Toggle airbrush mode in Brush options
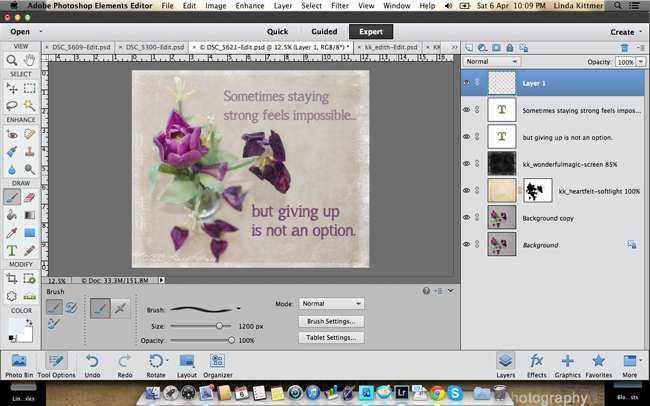The height and width of the screenshot is (406, 650). tap(120, 308)
